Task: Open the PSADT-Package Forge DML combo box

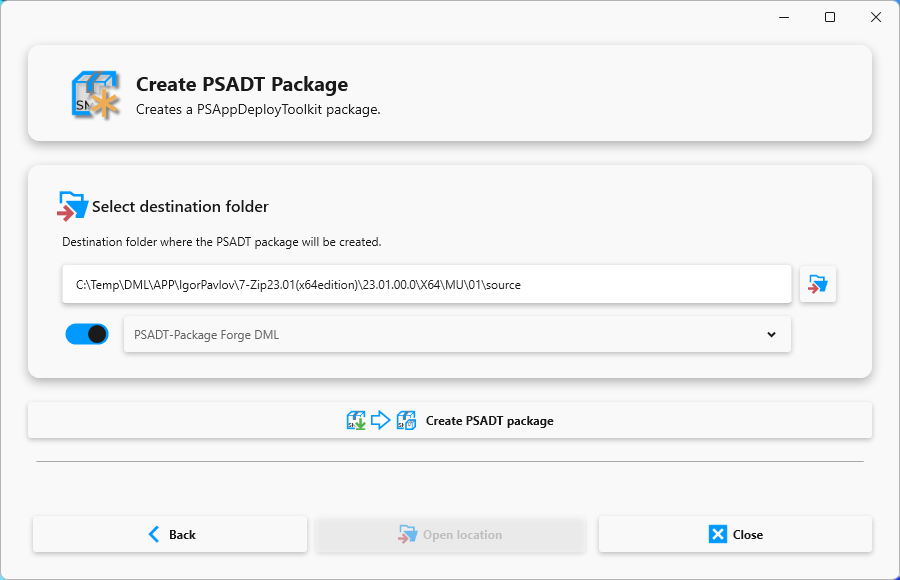Action: point(457,334)
